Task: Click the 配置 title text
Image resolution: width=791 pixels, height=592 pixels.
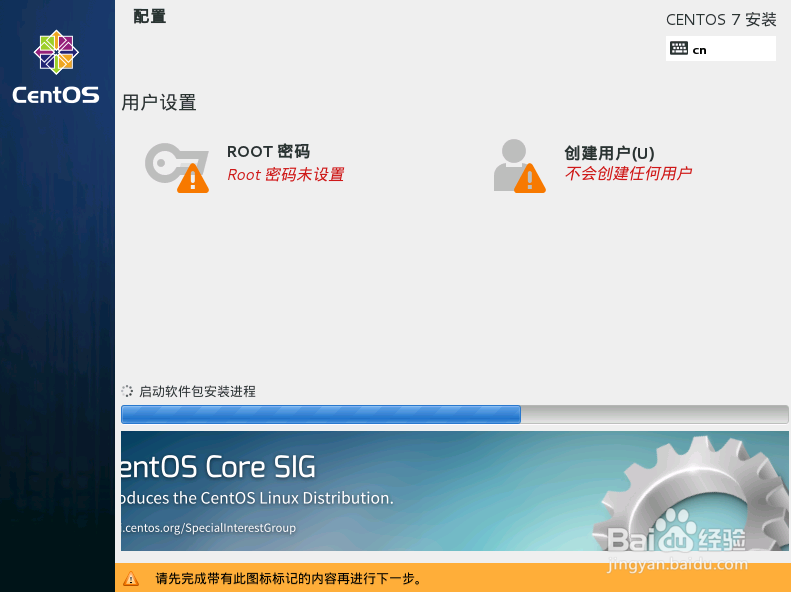Action: (x=149, y=16)
